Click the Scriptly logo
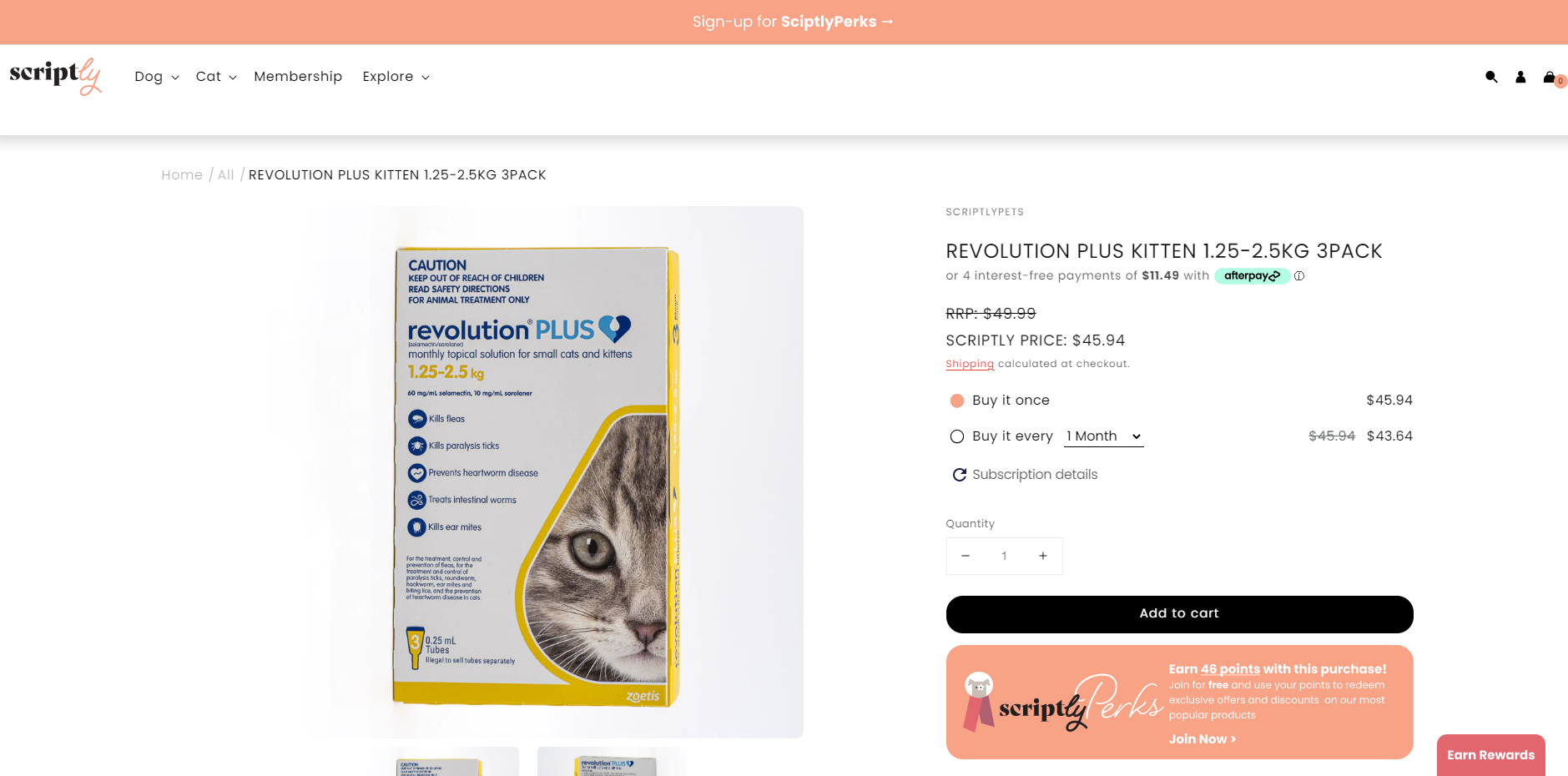The image size is (1568, 776). coord(55,76)
